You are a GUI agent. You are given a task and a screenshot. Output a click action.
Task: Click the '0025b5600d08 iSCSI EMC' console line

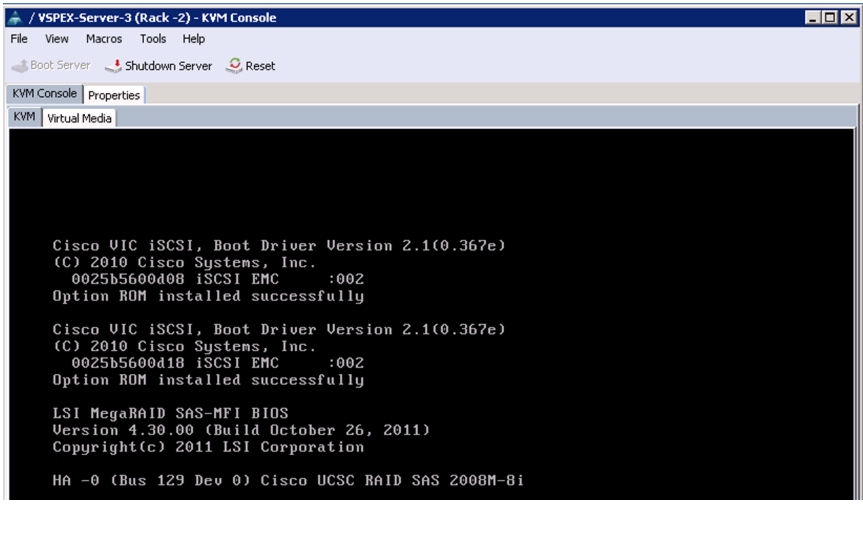[x=217, y=279]
